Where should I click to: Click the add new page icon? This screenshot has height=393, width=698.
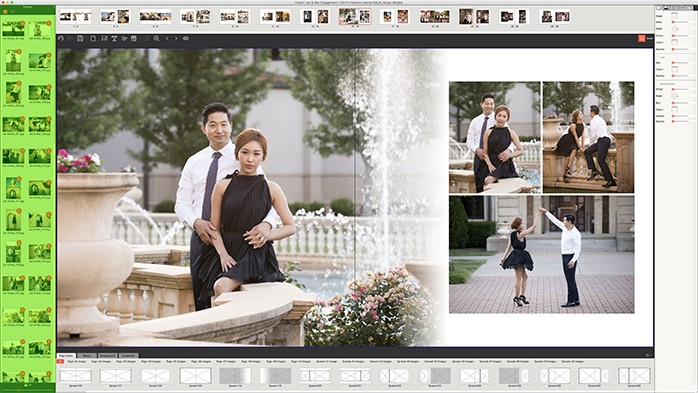(93, 39)
